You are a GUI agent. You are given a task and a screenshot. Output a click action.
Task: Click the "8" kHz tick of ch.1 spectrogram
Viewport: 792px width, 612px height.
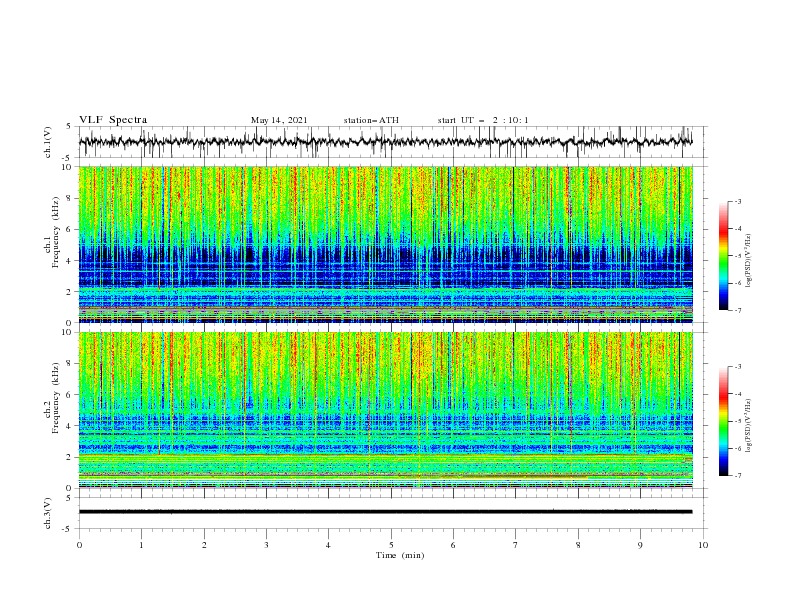tap(70, 198)
